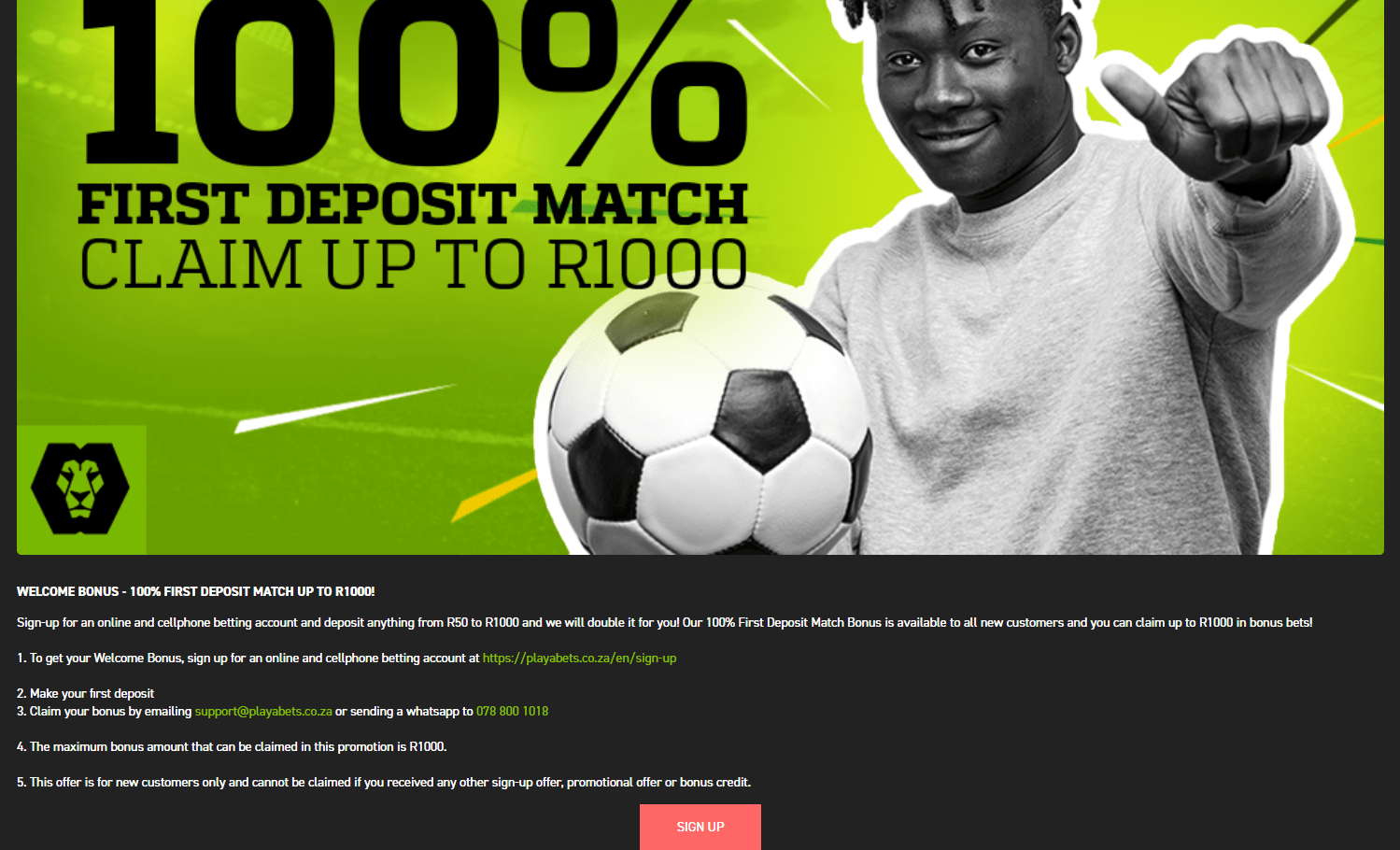Viewport: 1400px width, 850px height.
Task: Click the grey sweater in the banner image
Action: click(1074, 364)
